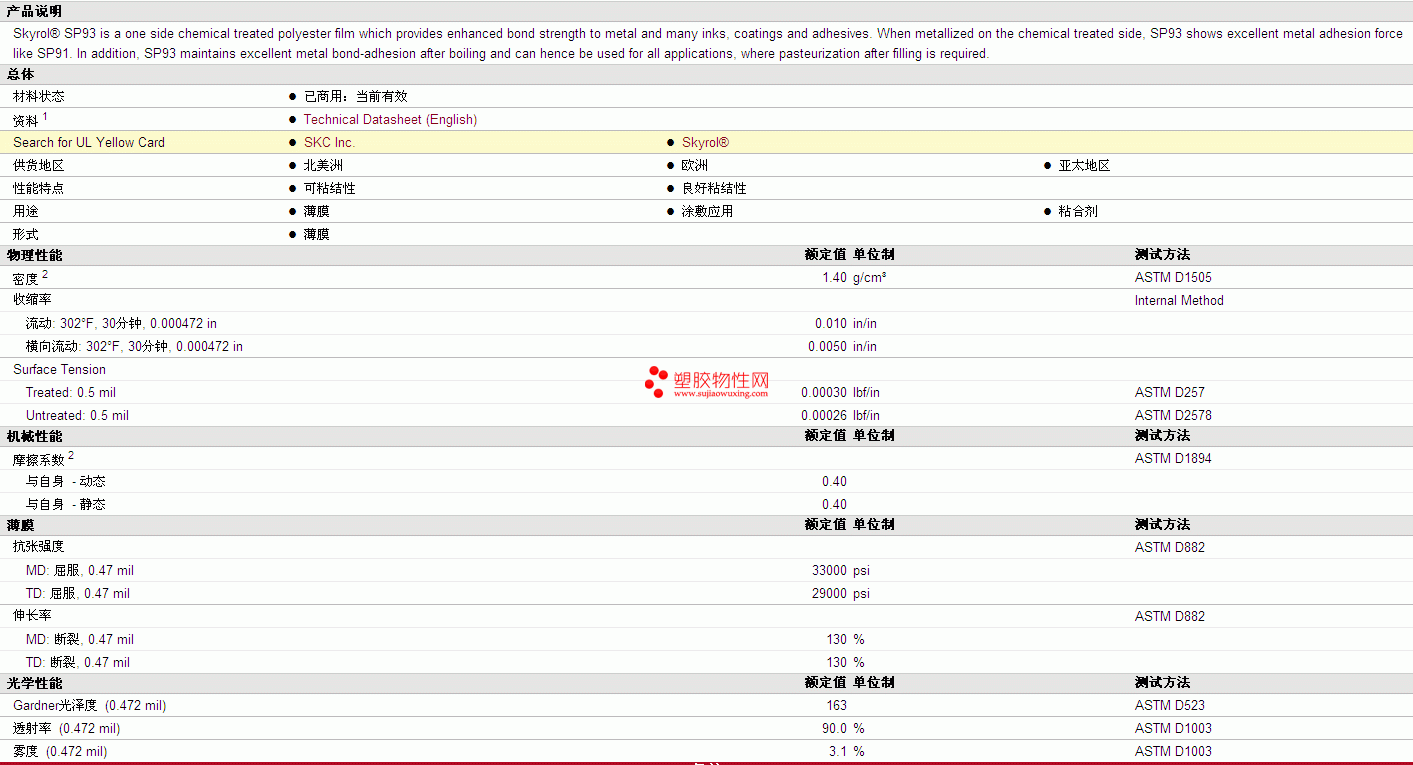Click the SKC Inc. link
This screenshot has width=1413, height=765.
click(329, 142)
